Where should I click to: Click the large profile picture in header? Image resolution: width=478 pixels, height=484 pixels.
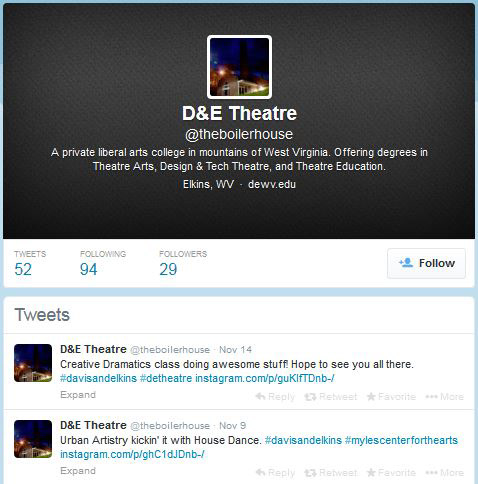[239, 67]
